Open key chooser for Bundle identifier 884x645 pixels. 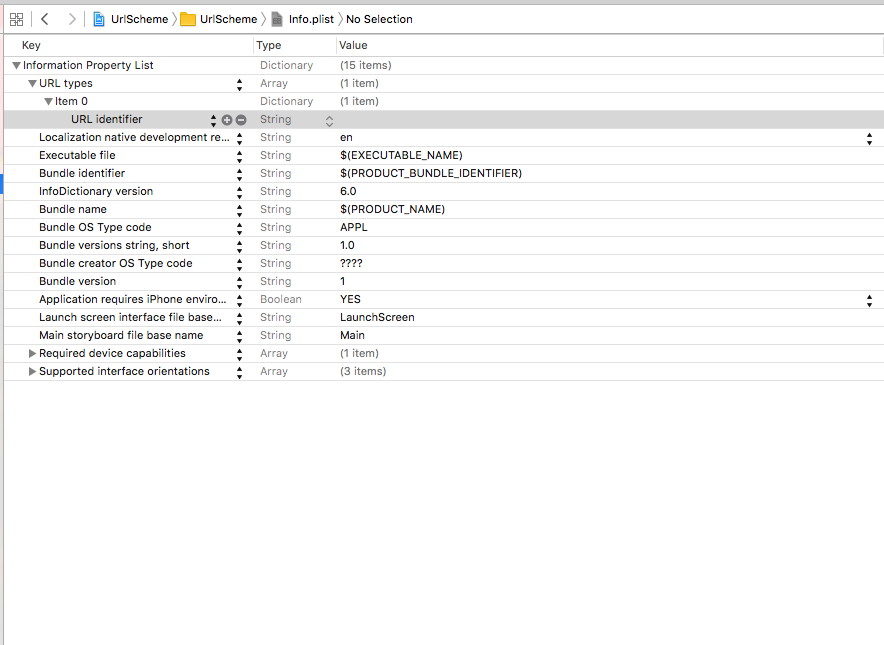click(240, 174)
